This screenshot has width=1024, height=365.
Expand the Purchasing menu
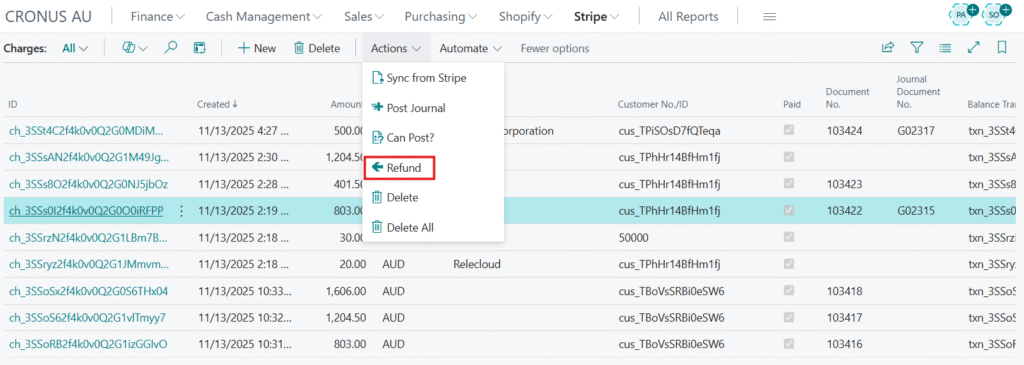click(441, 16)
